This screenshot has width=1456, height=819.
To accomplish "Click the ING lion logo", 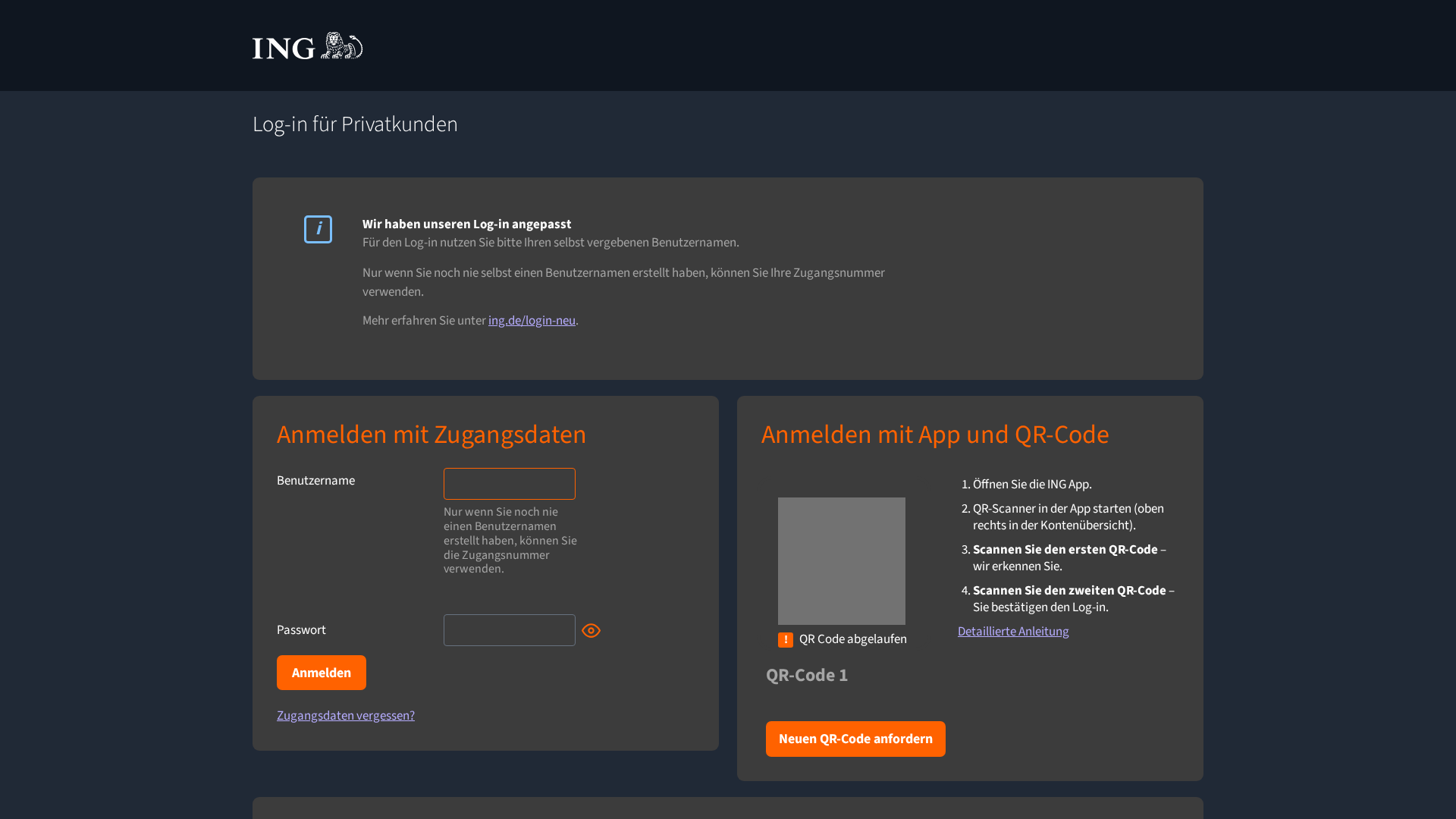I will click(307, 46).
